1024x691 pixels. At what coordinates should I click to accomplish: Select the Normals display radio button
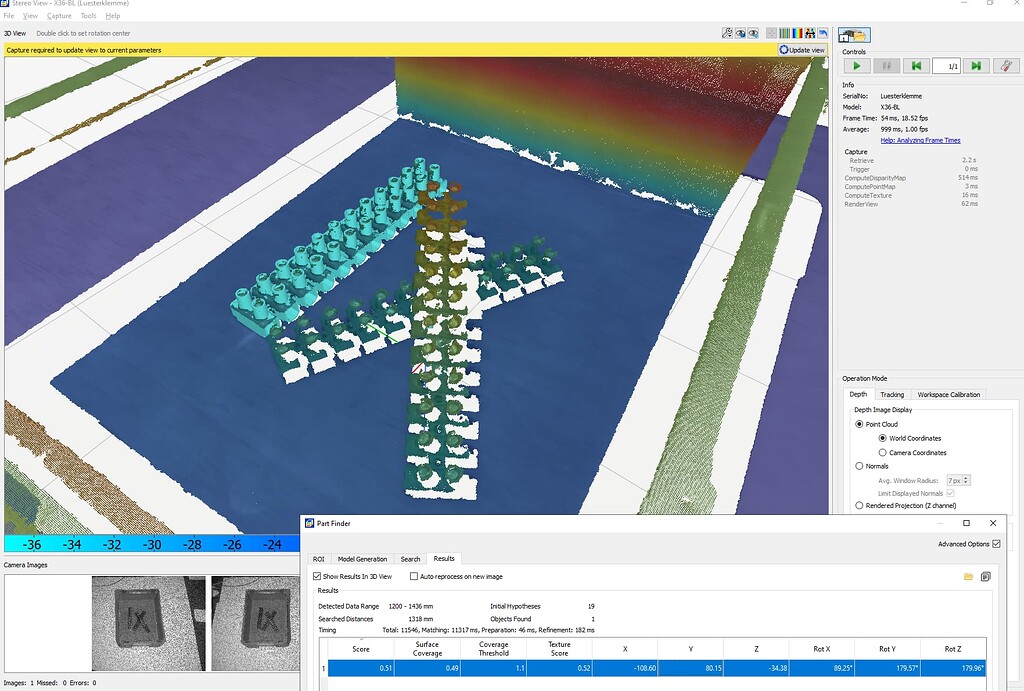(859, 466)
